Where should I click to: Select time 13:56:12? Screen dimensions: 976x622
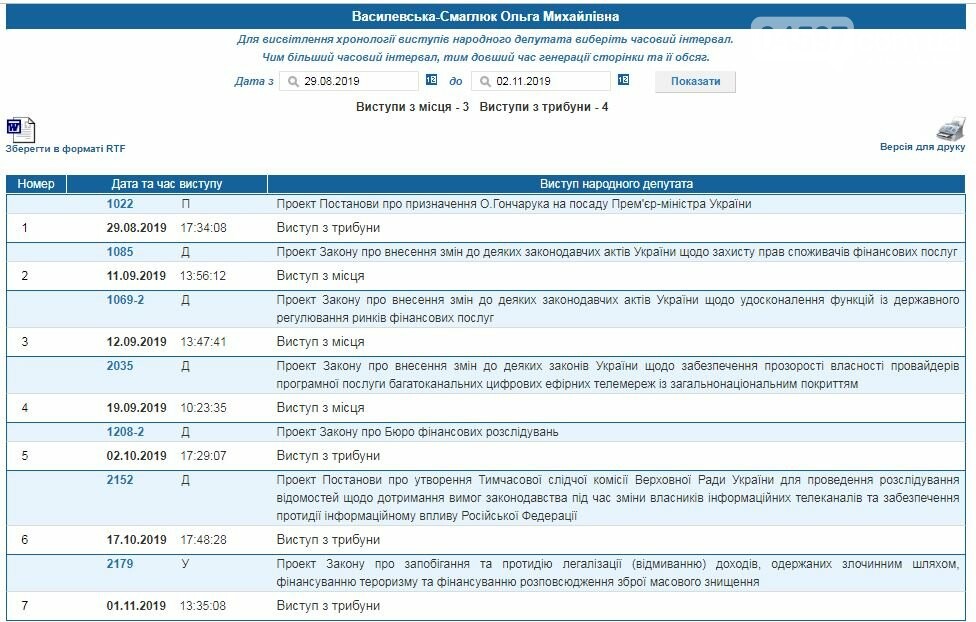[x=203, y=276]
